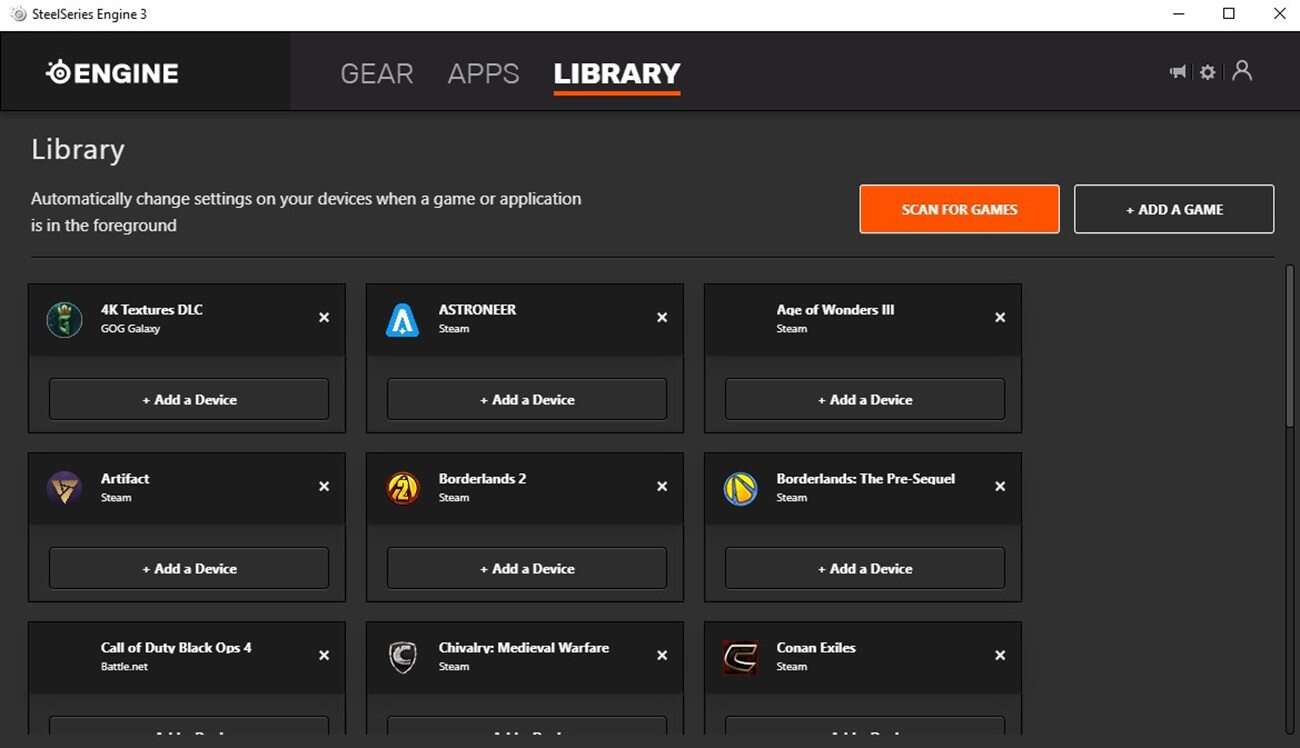Image resolution: width=1300 pixels, height=748 pixels.
Task: Click the Conan Exiles game icon
Action: 740,657
